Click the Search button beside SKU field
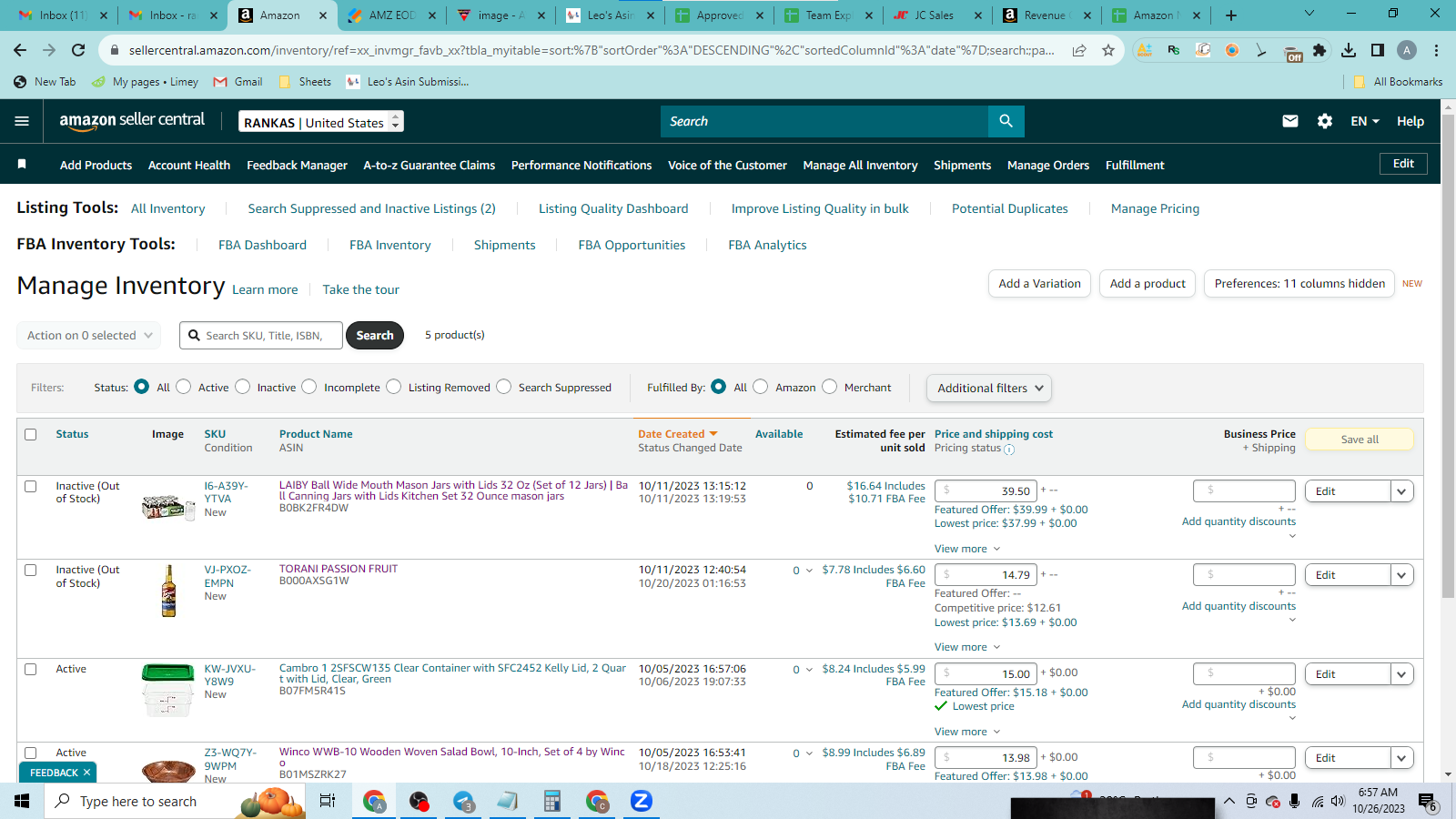1456x819 pixels. point(375,335)
